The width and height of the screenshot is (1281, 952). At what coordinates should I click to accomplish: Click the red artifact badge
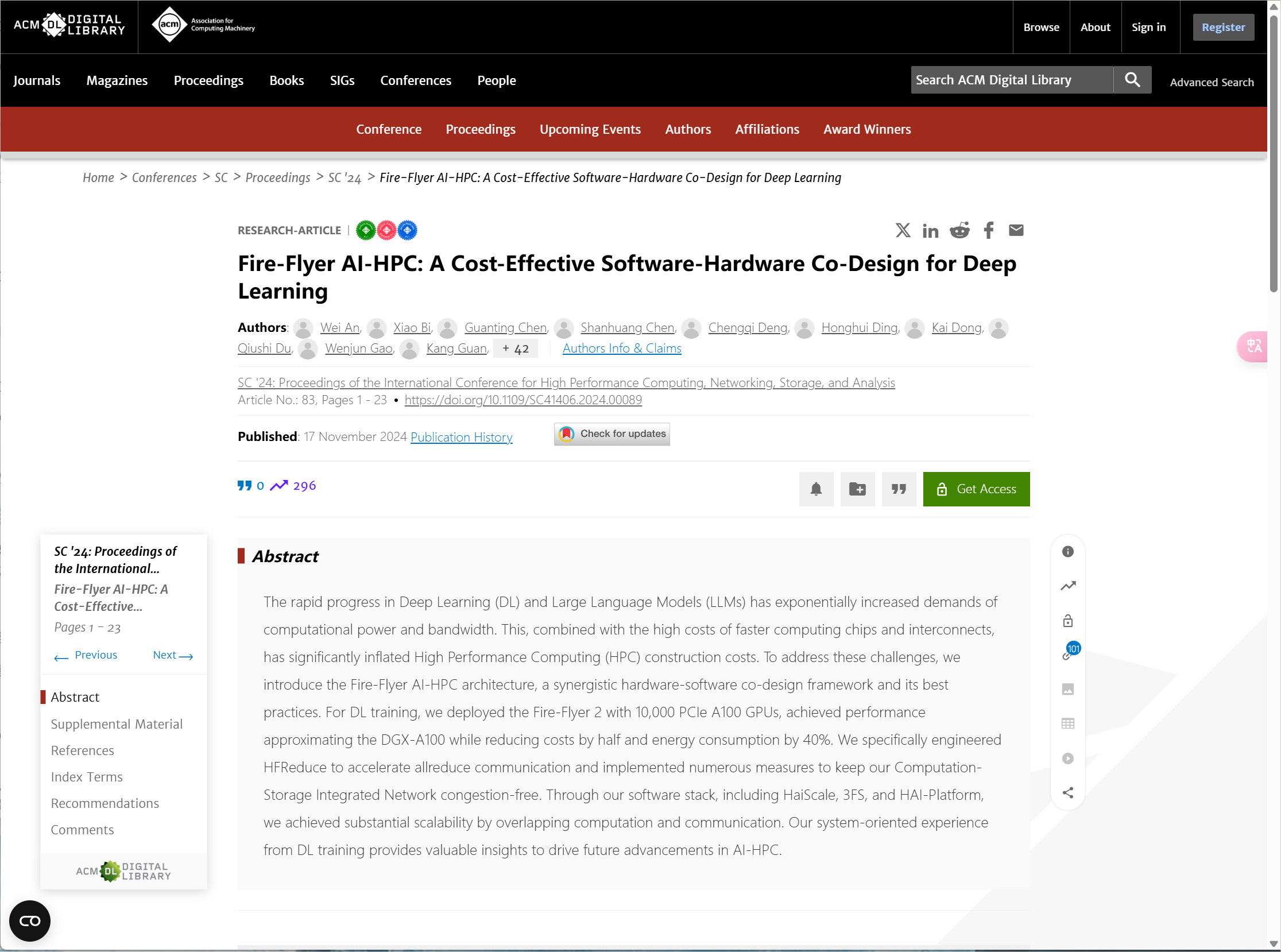386,230
